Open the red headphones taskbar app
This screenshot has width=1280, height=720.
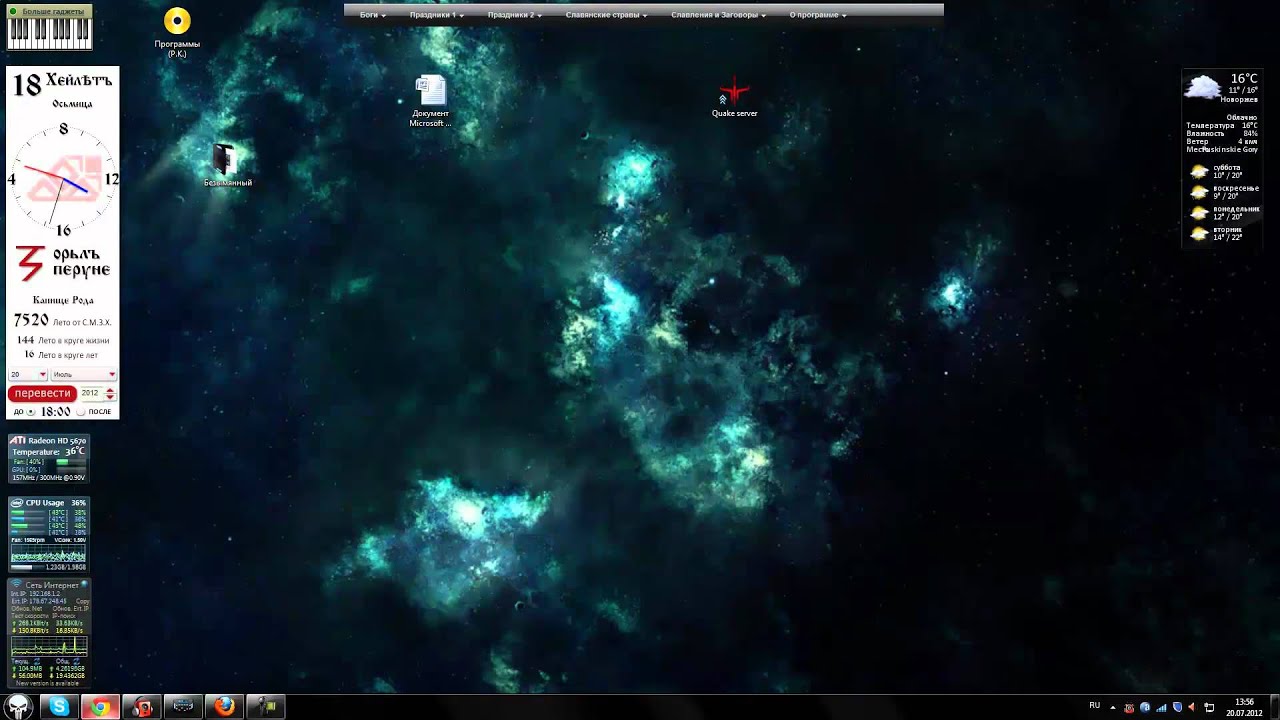[142, 707]
